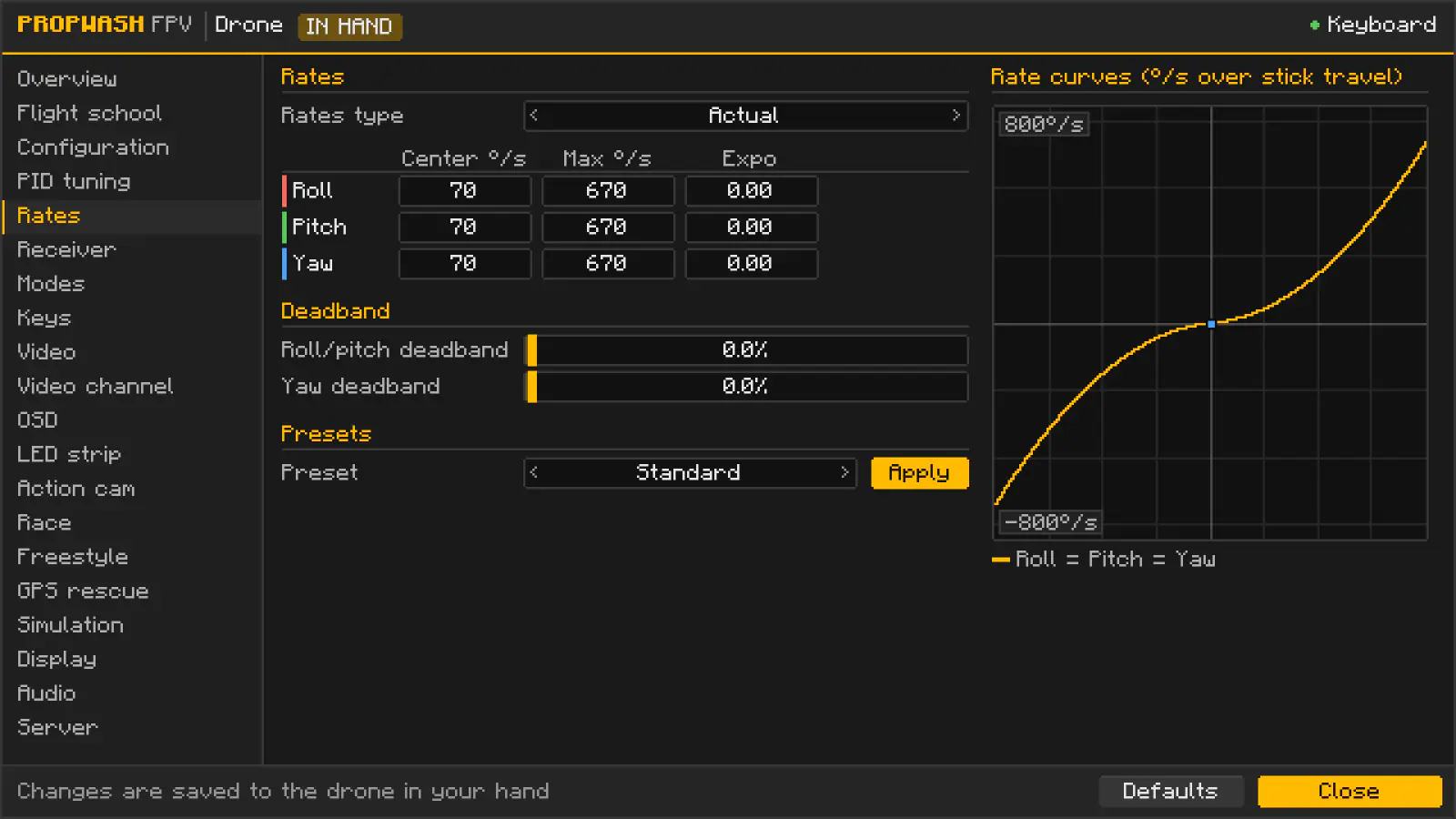Click the green Keyboard status indicator
Screen dimensions: 1456x819
[1314, 25]
